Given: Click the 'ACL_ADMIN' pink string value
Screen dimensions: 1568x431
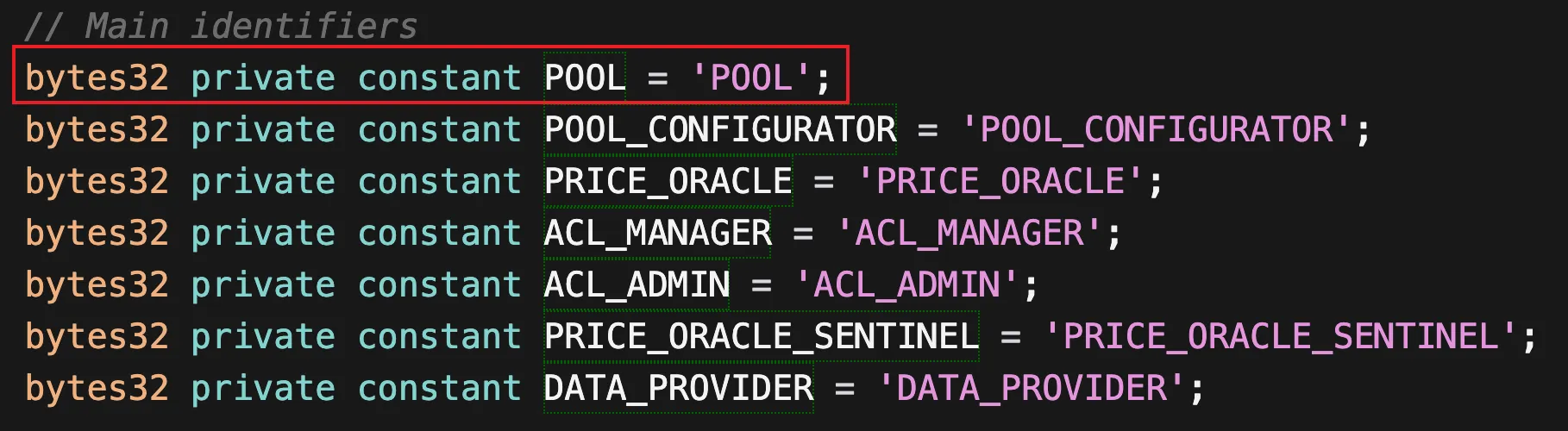Looking at the screenshot, I should pyautogui.click(x=907, y=284).
